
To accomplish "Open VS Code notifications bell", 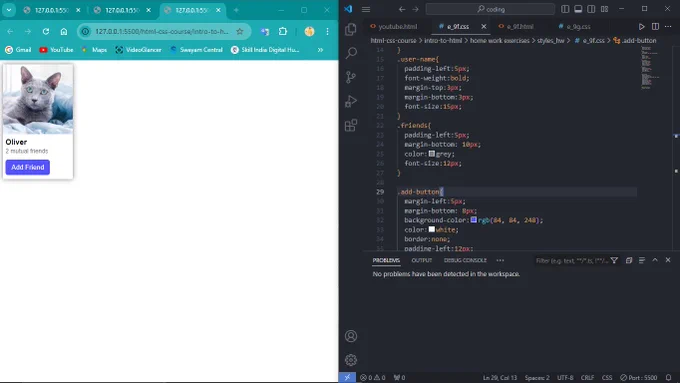I will click(668, 377).
